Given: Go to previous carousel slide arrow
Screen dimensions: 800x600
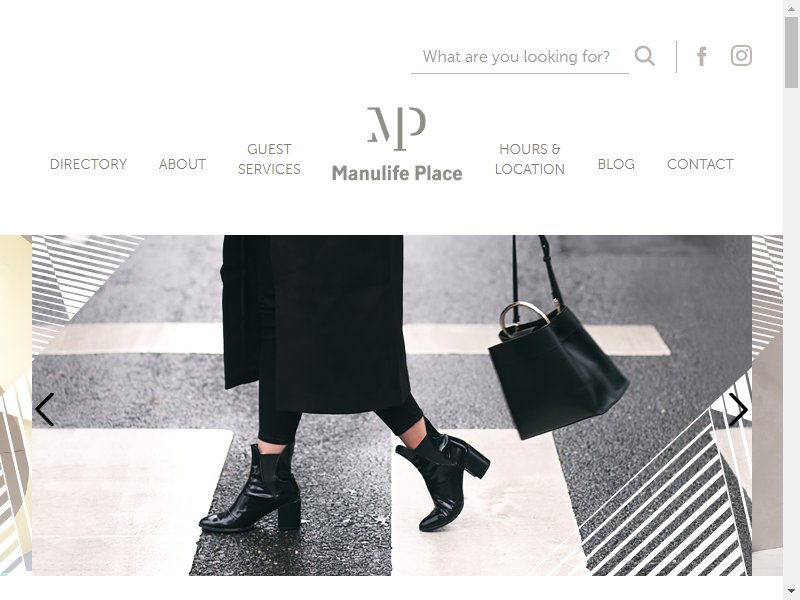Looking at the screenshot, I should pos(44,409).
